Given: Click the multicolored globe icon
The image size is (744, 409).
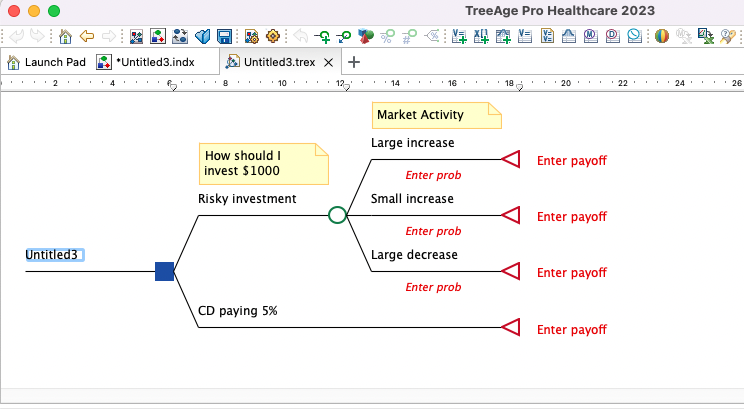Looking at the screenshot, I should tap(661, 37).
